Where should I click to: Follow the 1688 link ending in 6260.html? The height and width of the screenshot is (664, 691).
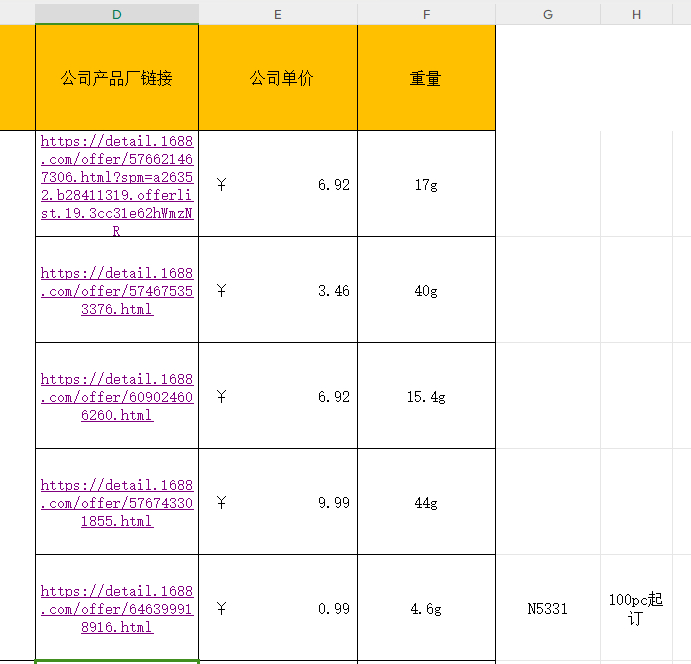[x=117, y=397]
